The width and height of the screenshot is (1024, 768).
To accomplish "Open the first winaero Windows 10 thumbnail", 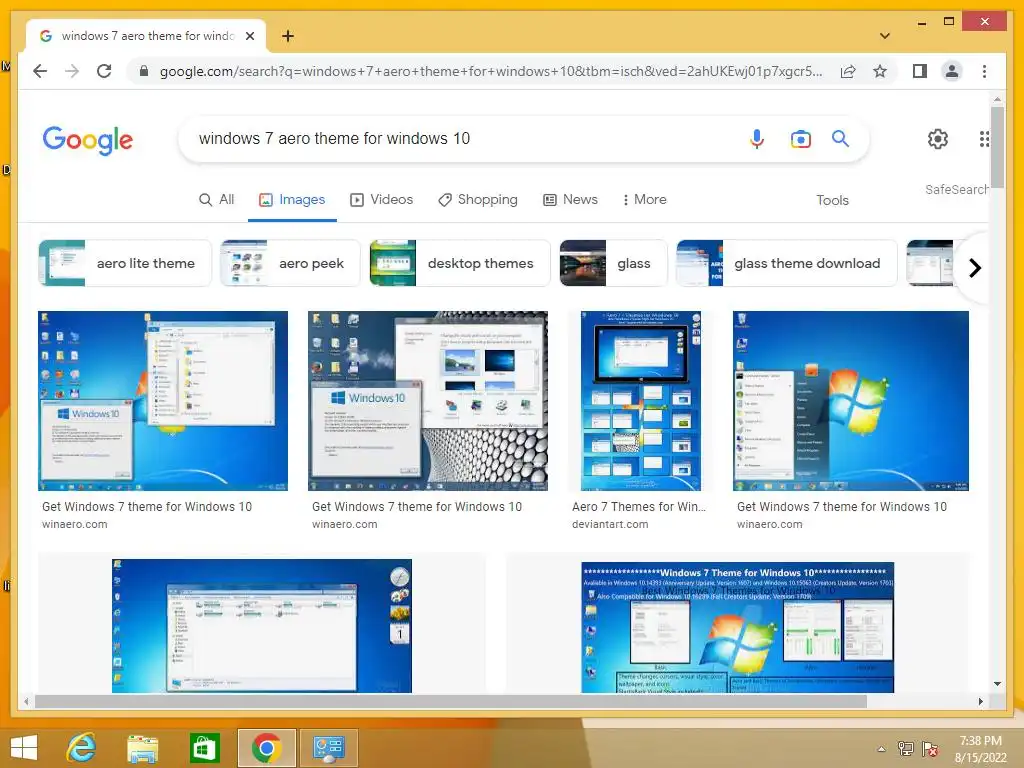I will coord(163,400).
